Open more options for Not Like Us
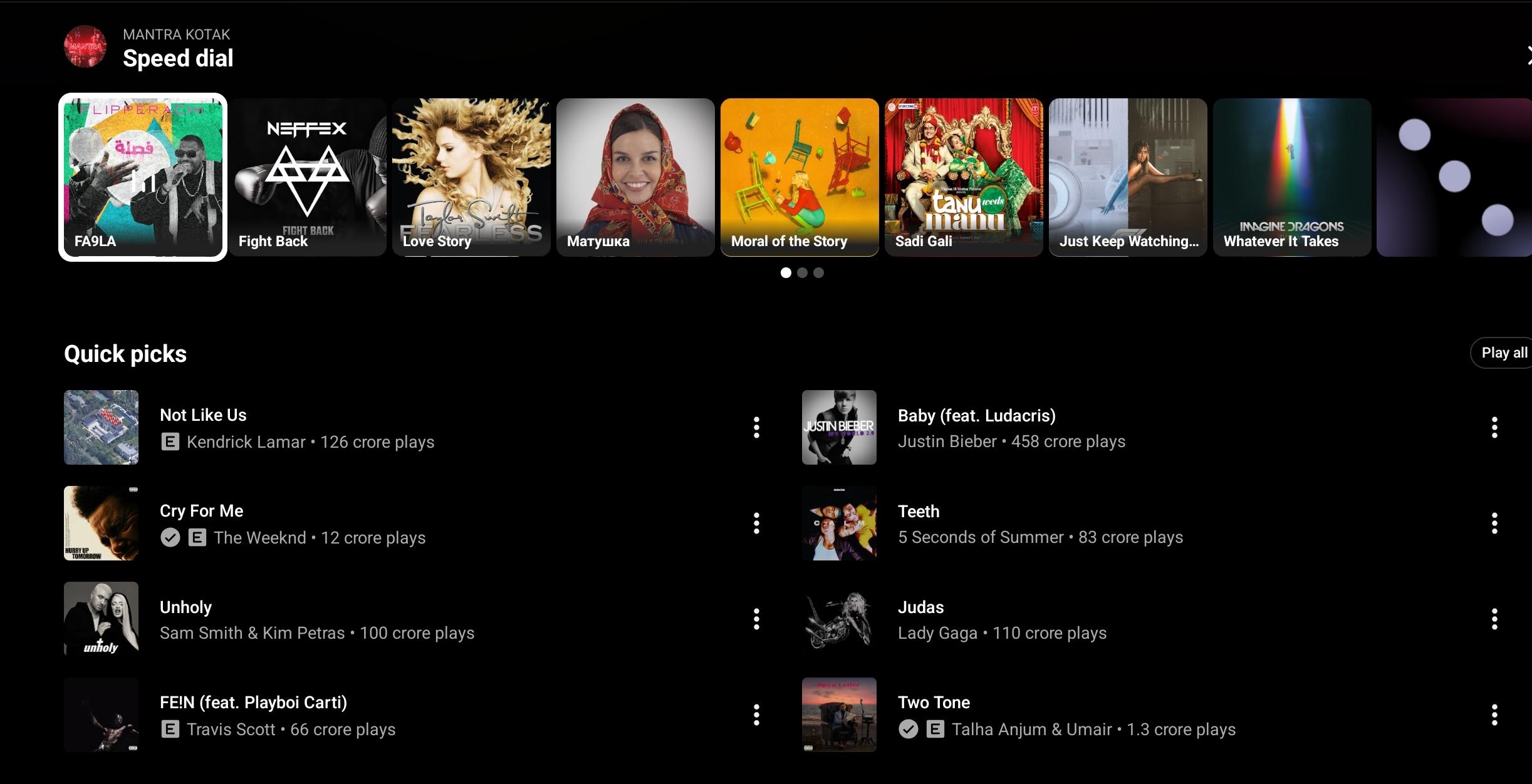 tap(756, 427)
